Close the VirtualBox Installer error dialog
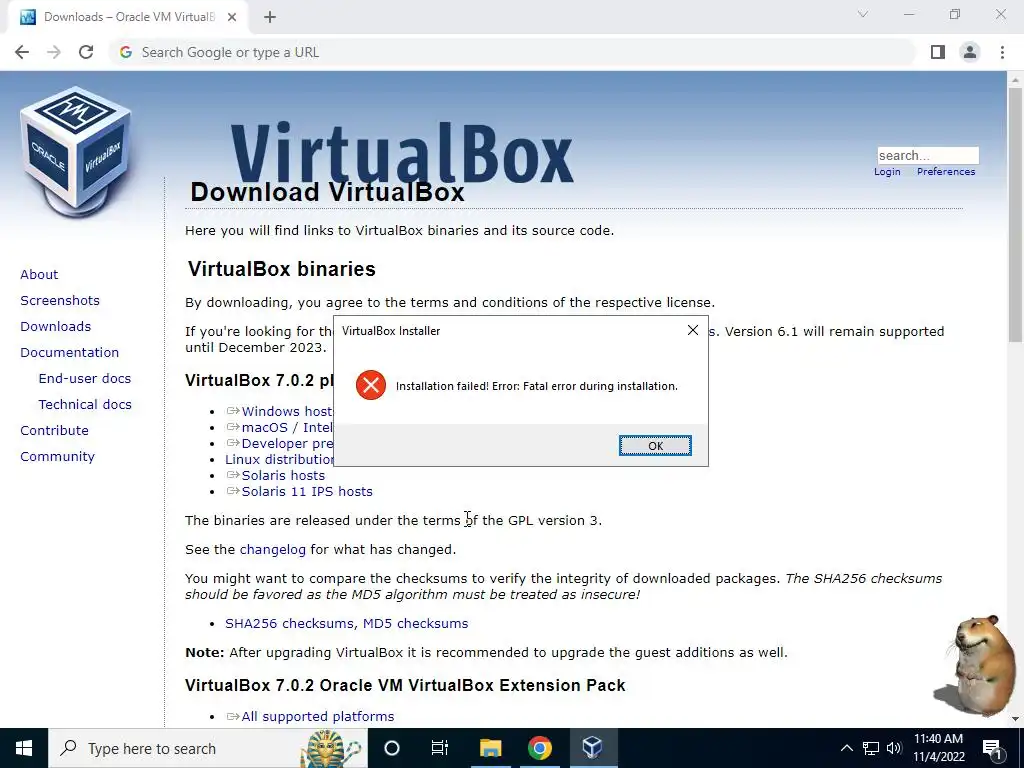The width and height of the screenshot is (1024, 768). (x=693, y=330)
